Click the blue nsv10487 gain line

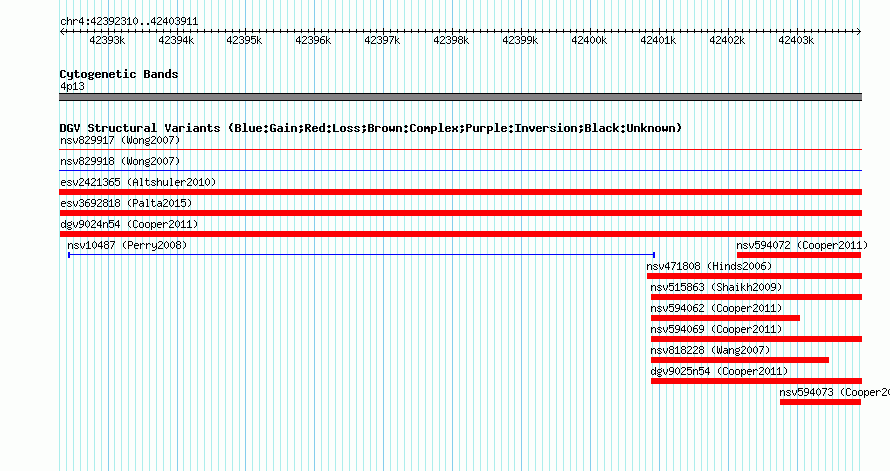coord(362,255)
